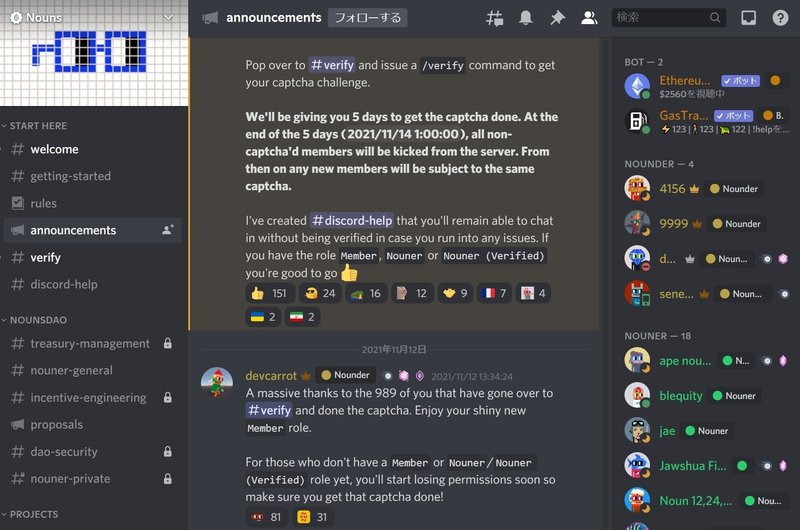Image resolution: width=800 pixels, height=530 pixels.
Task: Open the Nouns server dropdown
Action: coord(94,17)
